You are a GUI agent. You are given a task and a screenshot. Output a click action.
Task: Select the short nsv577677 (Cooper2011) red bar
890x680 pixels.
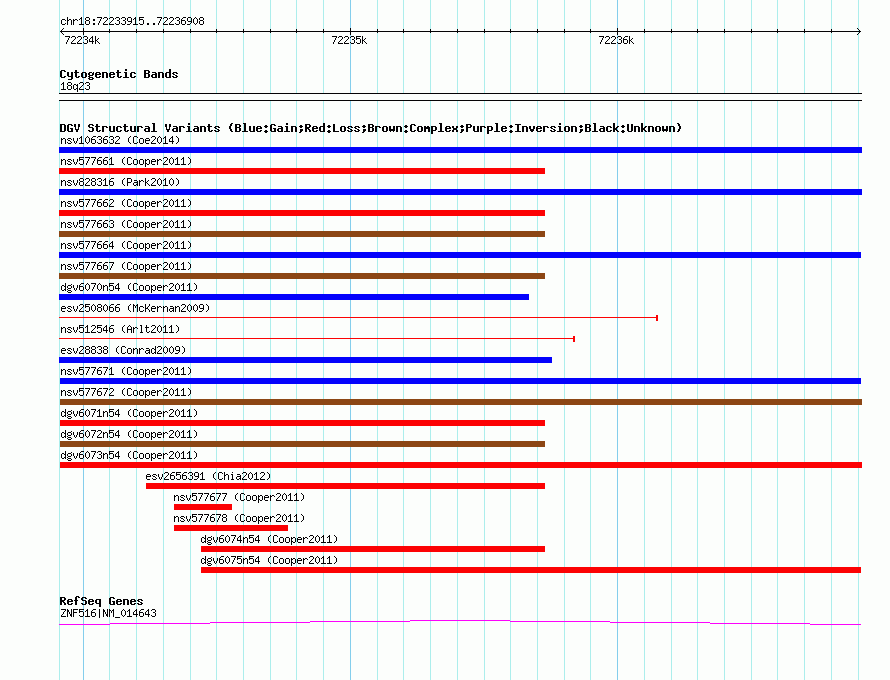pos(203,507)
